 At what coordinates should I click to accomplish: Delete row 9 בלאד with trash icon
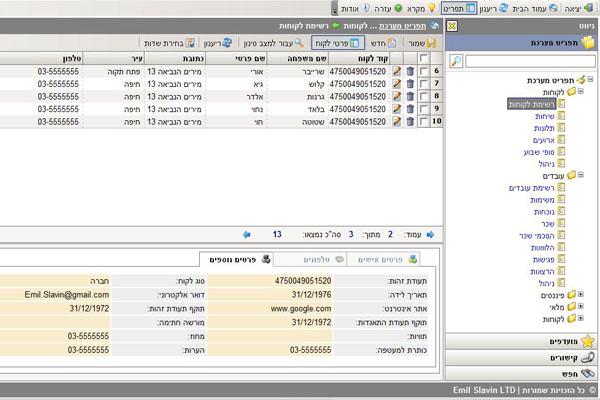410,109
